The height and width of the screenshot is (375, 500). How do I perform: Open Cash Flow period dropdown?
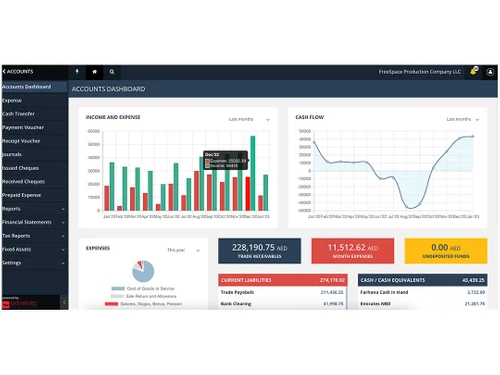pos(463,119)
